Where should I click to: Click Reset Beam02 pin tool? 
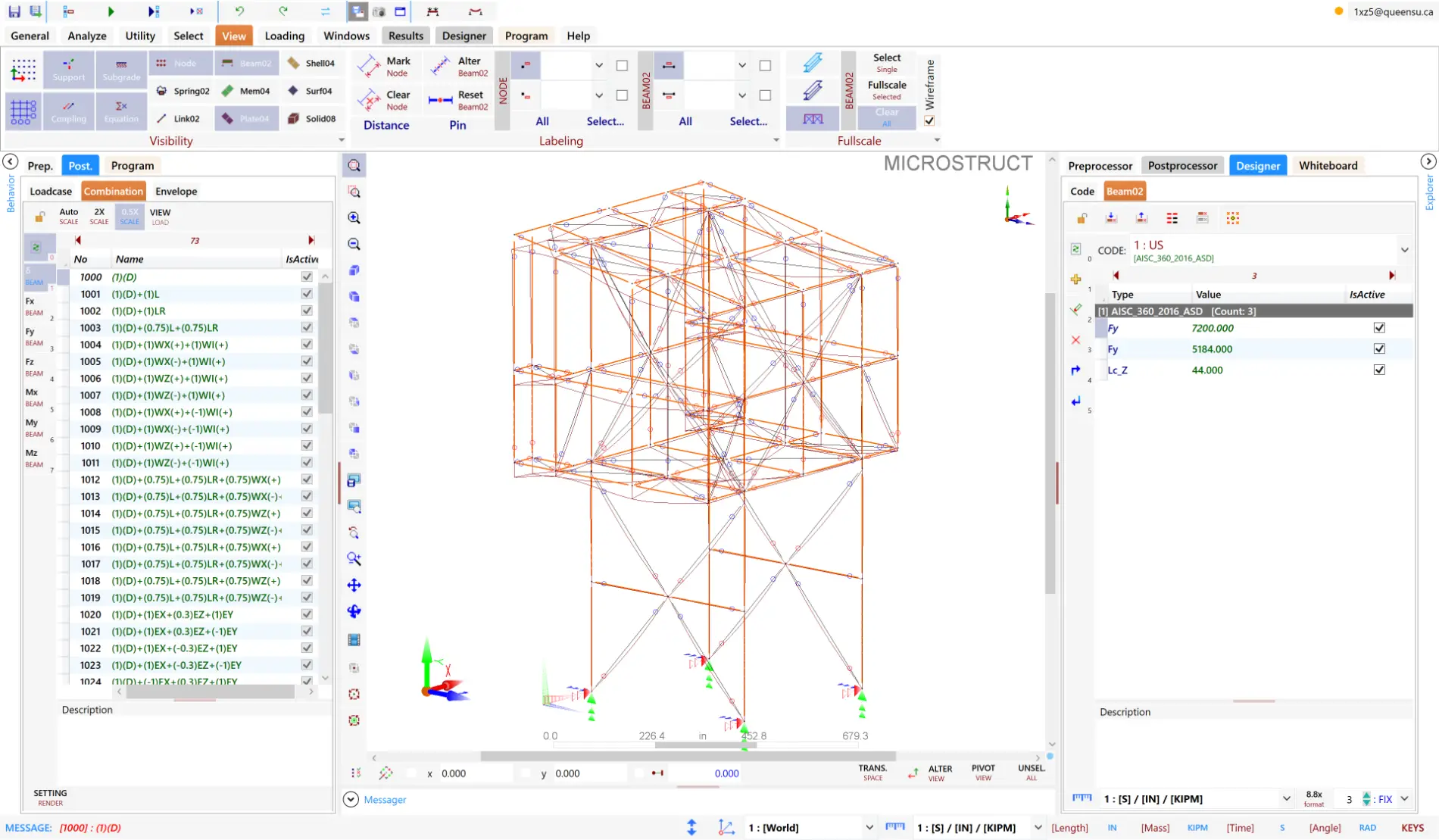click(458, 100)
